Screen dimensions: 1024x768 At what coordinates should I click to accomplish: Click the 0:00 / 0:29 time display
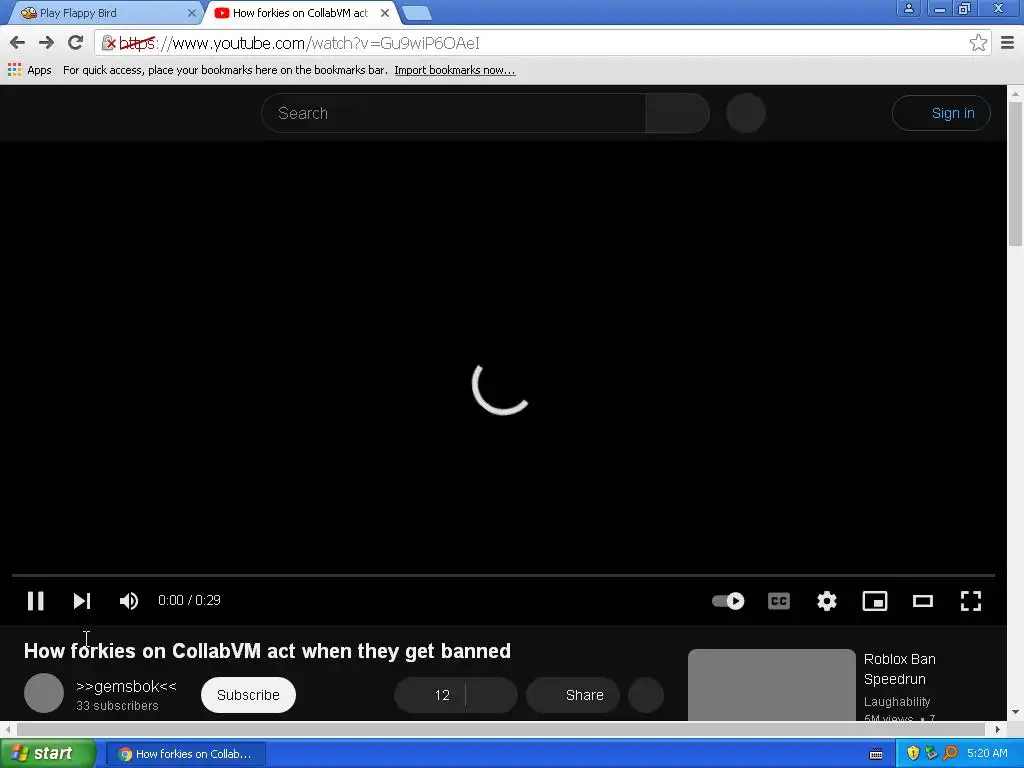[x=189, y=600]
